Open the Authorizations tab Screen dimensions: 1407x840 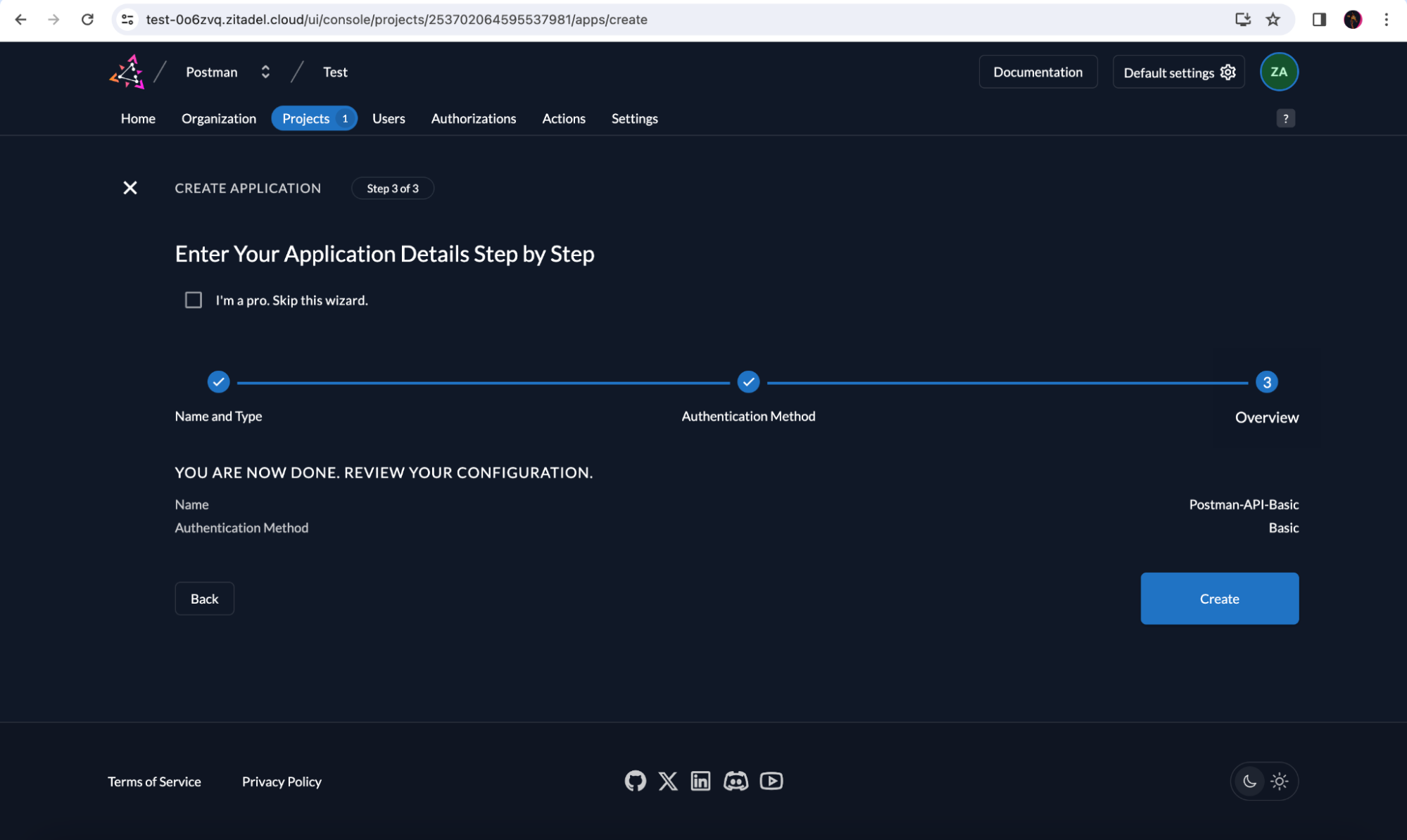coord(473,118)
